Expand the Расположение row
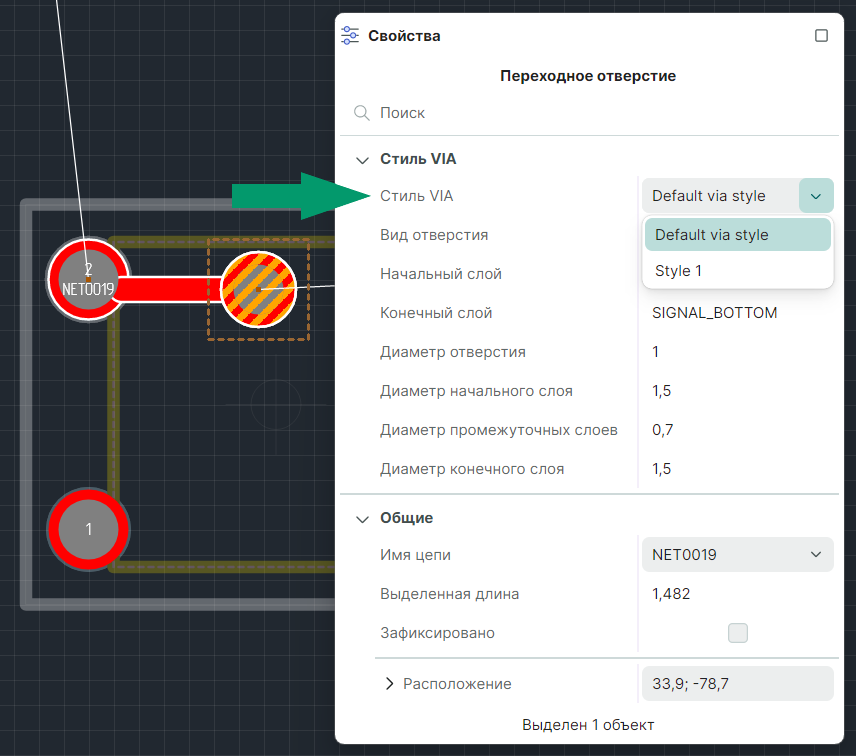 coord(390,684)
